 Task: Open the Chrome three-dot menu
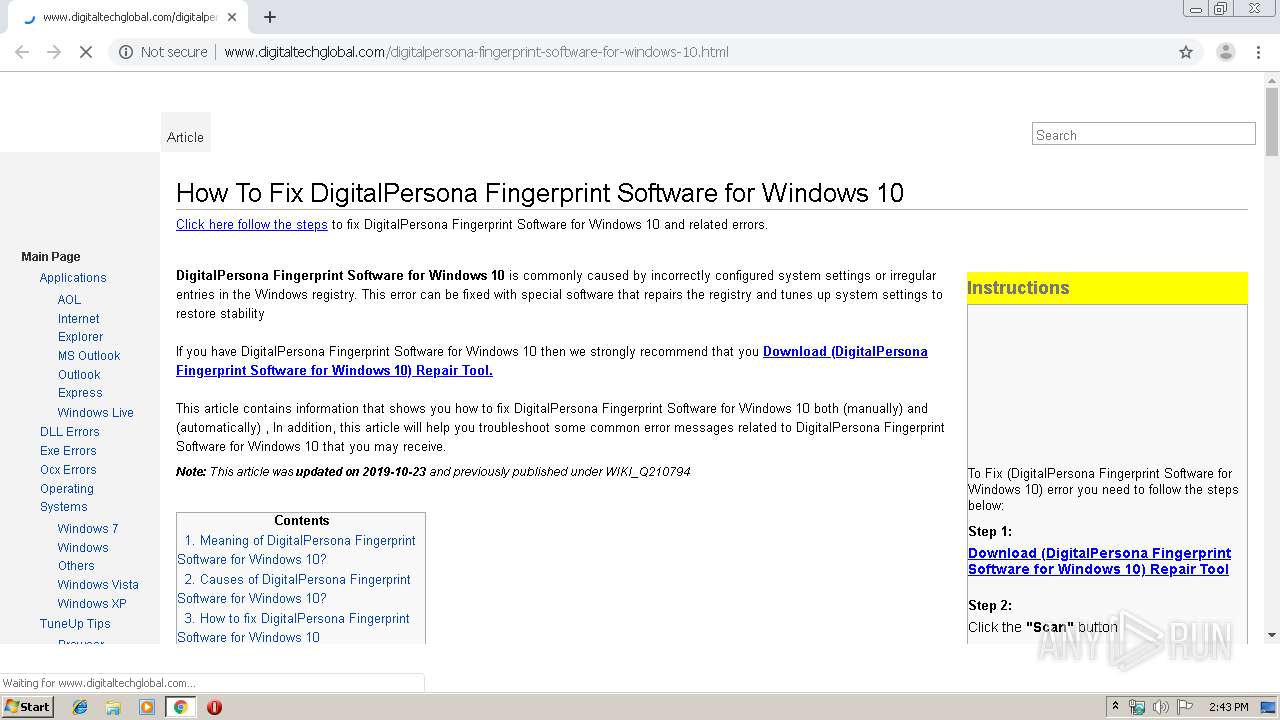pyautogui.click(x=1259, y=52)
